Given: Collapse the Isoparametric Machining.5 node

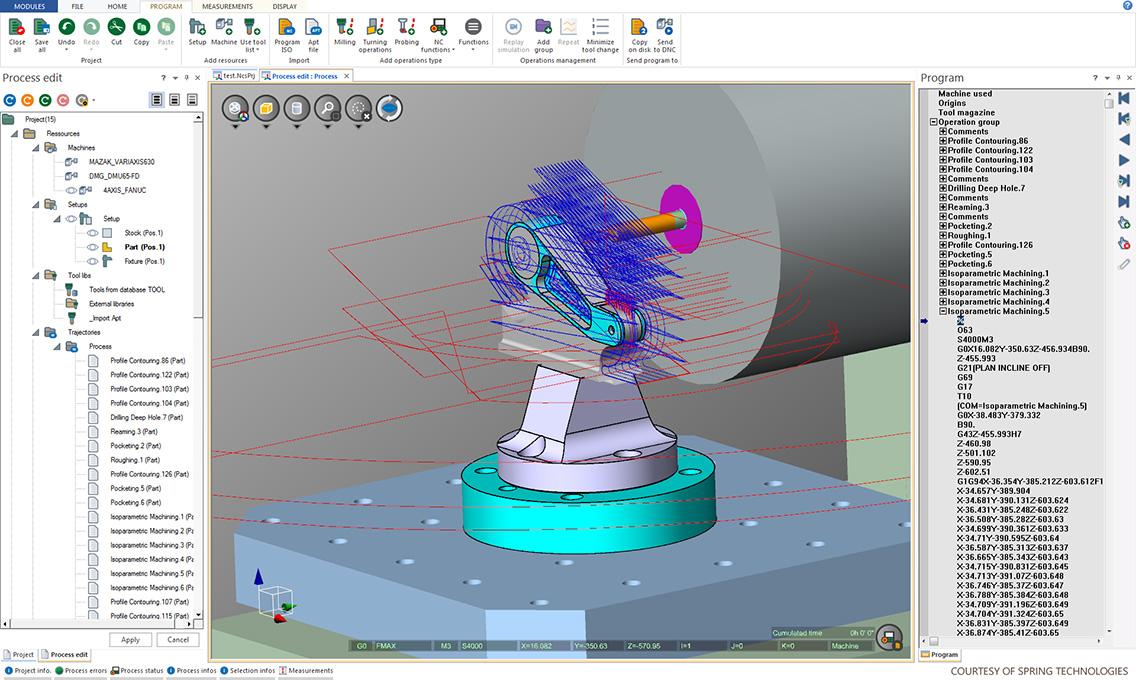Looking at the screenshot, I should click(x=943, y=311).
